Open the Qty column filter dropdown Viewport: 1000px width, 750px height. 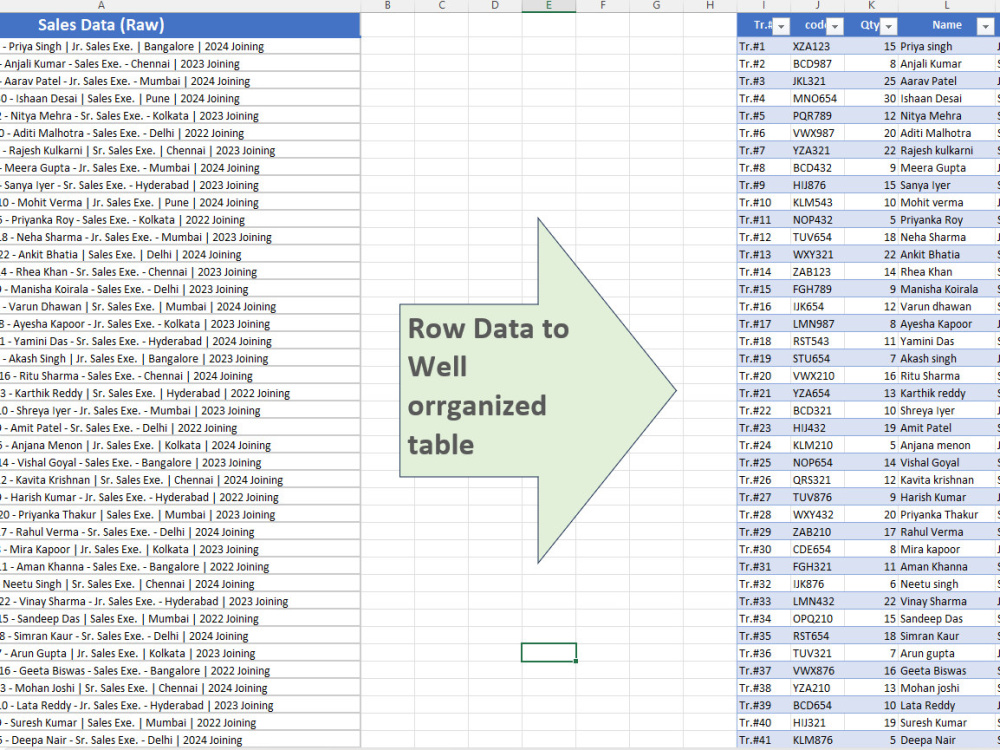(x=888, y=26)
